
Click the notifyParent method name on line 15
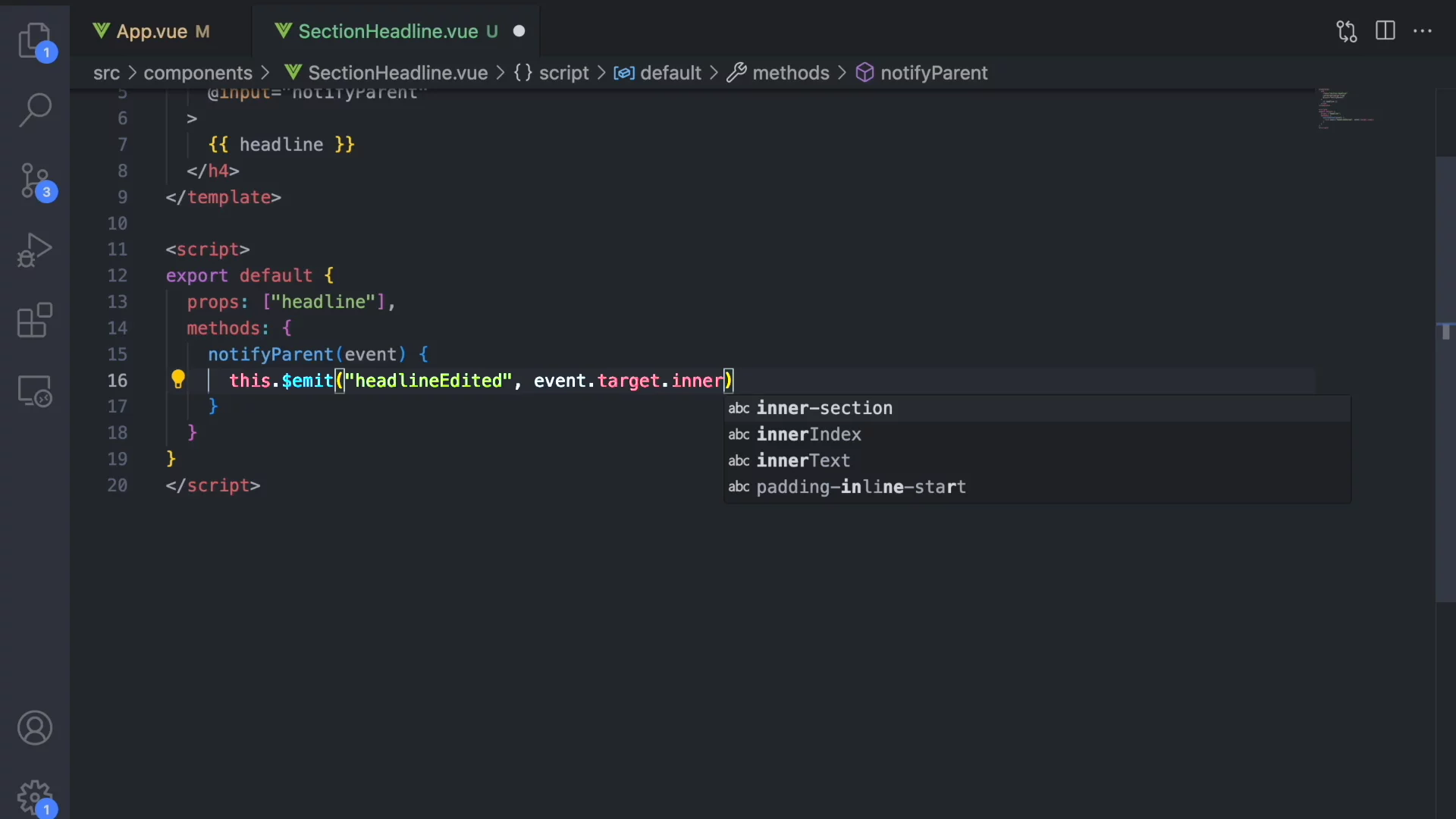pyautogui.click(x=271, y=354)
